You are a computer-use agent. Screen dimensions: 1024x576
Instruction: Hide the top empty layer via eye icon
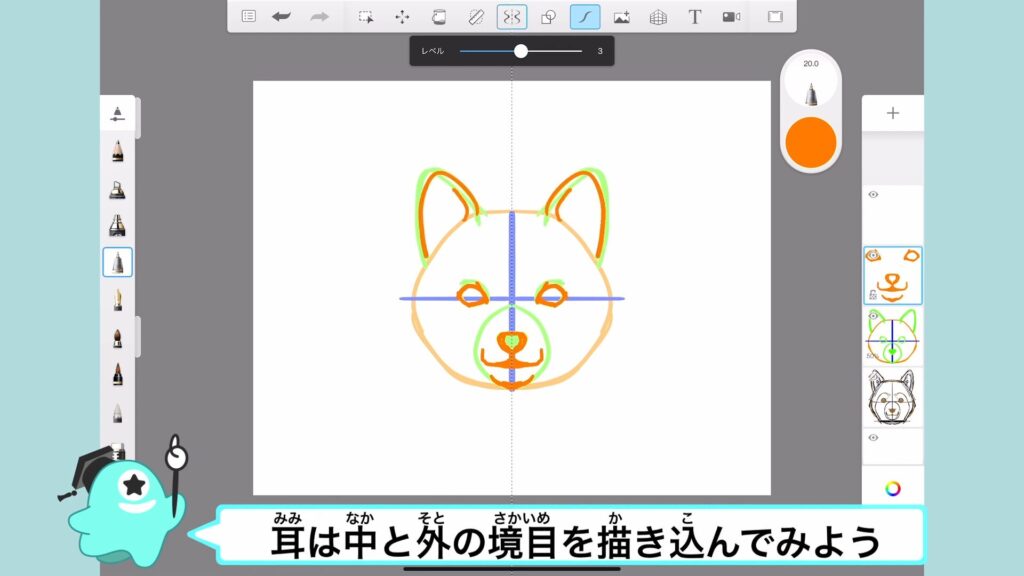pyautogui.click(x=873, y=195)
